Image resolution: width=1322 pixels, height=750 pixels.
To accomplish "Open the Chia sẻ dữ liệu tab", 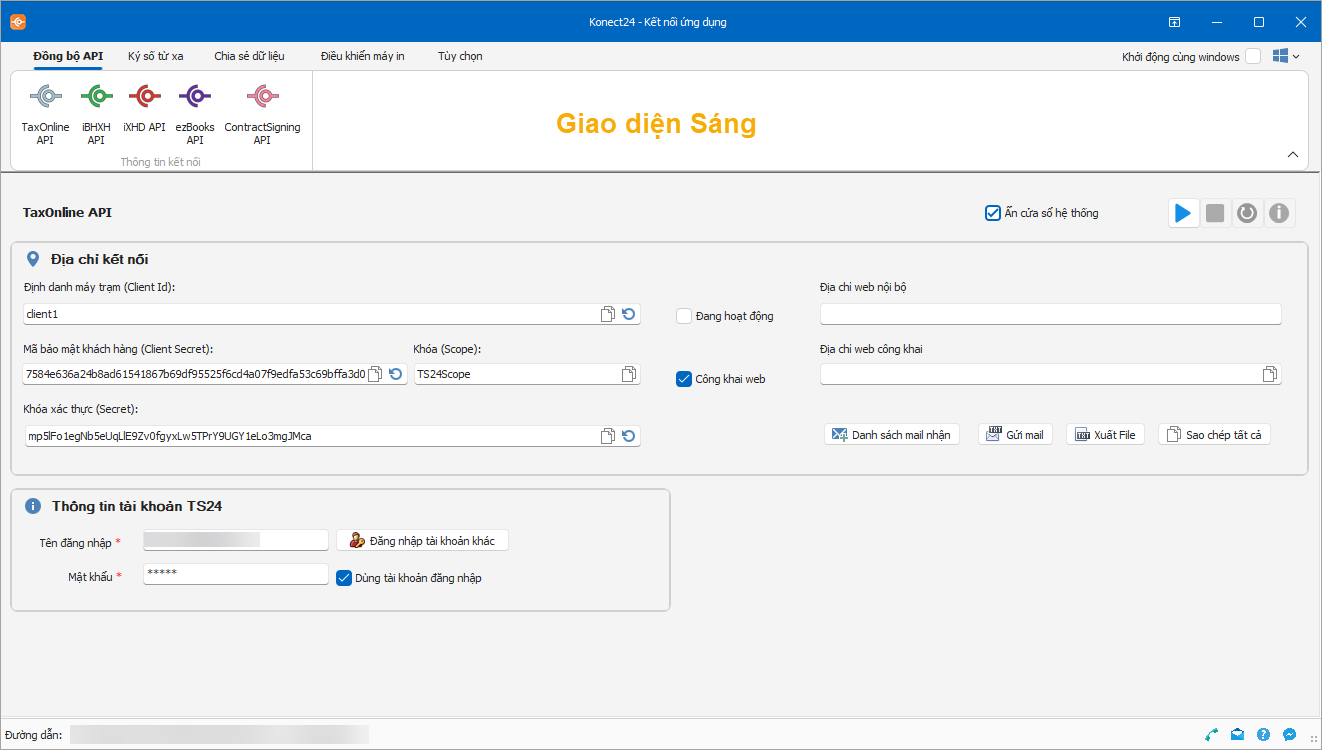I will click(x=249, y=56).
